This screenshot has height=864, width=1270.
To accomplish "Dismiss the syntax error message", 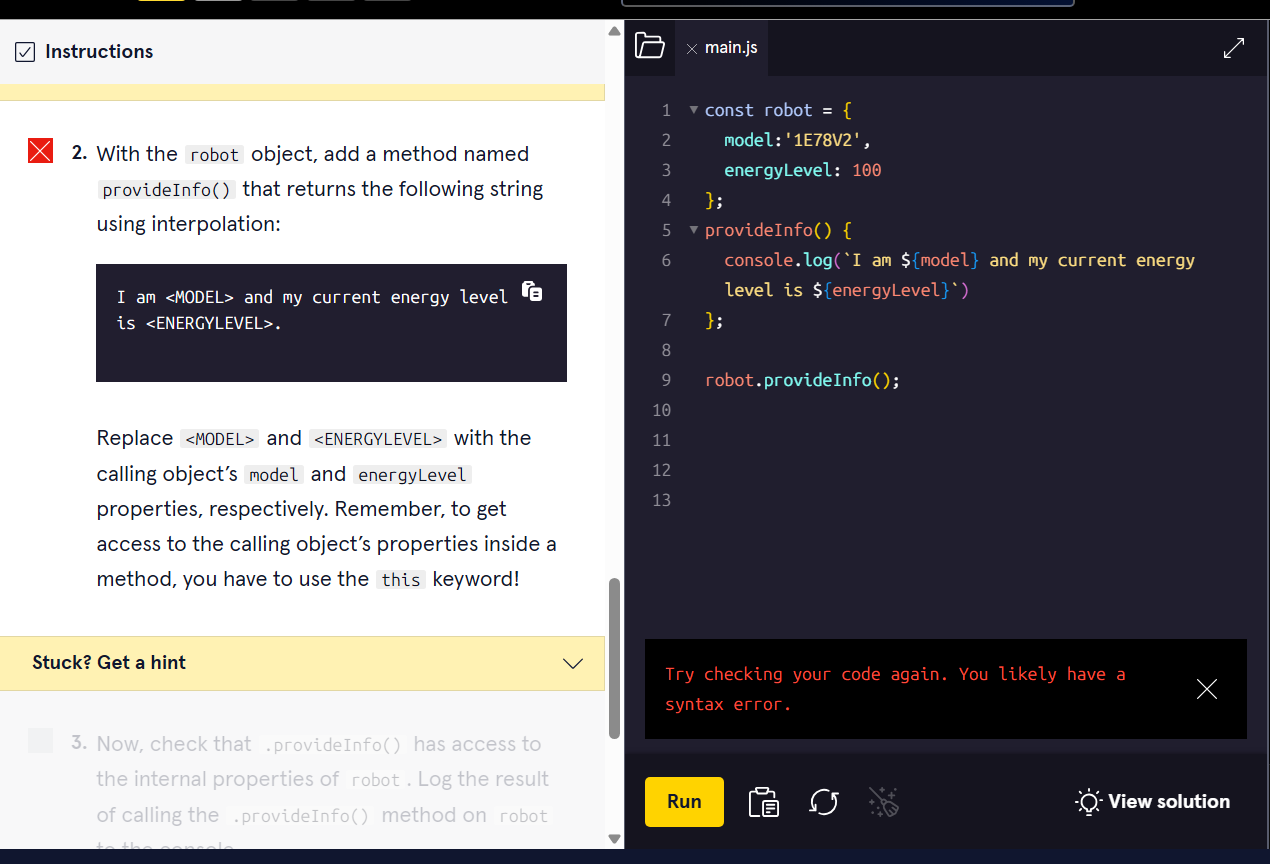I will point(1207,689).
